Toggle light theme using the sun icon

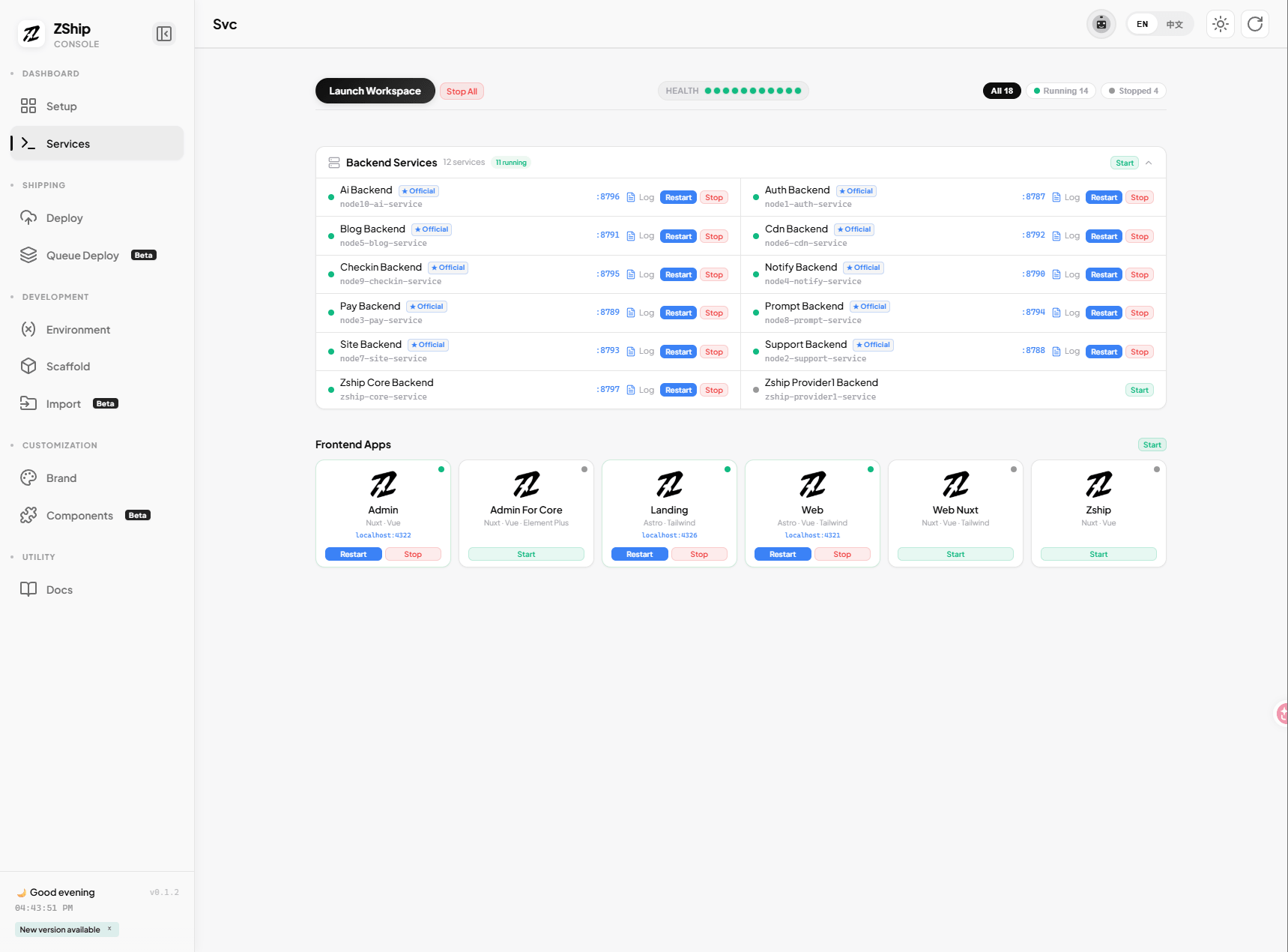[x=1220, y=23]
